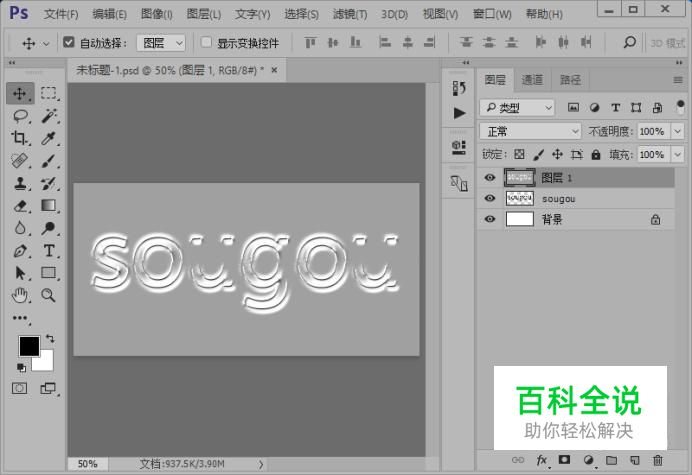Delete the selected layer with trash icon
Viewport: 692px width, 475px height.
(658, 460)
